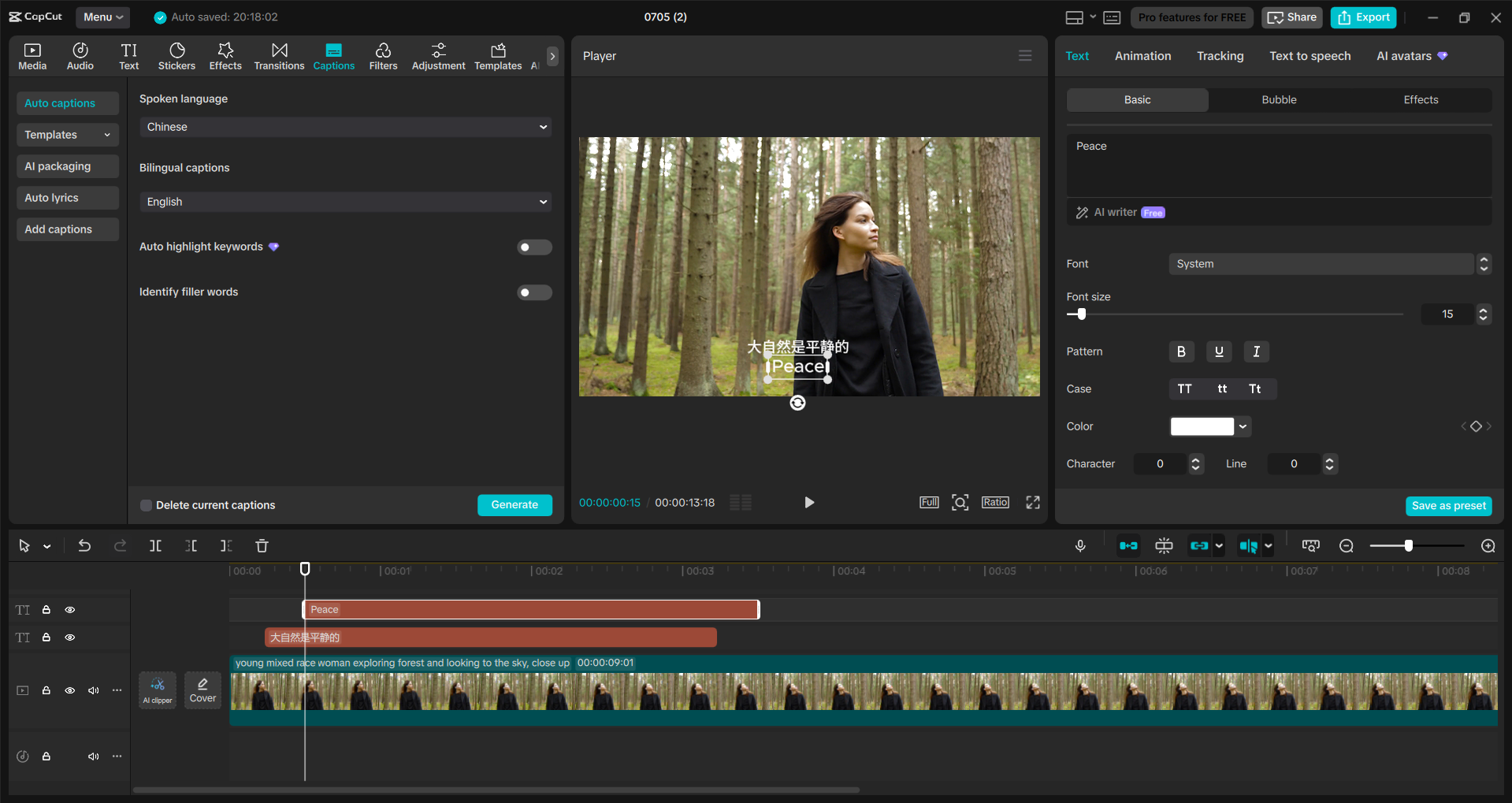Open the Media panel
Image resolution: width=1512 pixels, height=803 pixels.
click(32, 55)
